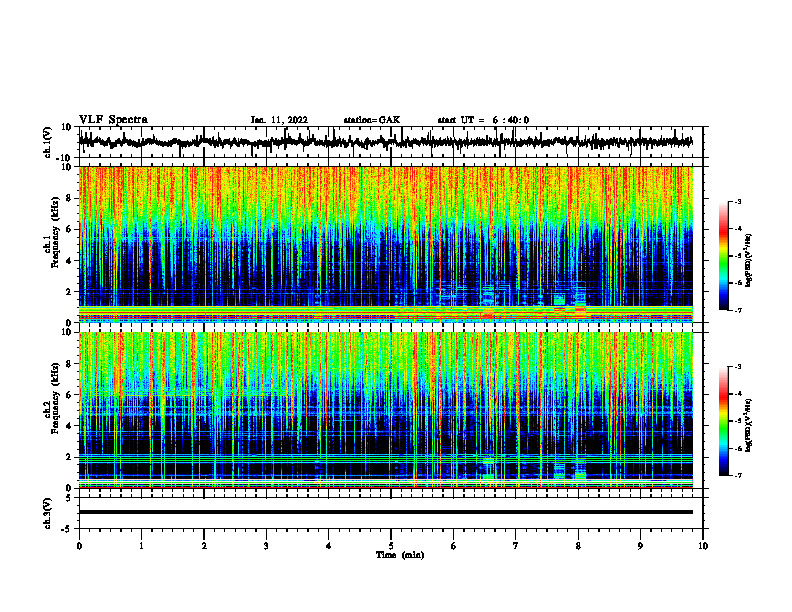Click inside the ch.2 spectrogram panel
This screenshot has width=792, height=612.
tap(385, 410)
